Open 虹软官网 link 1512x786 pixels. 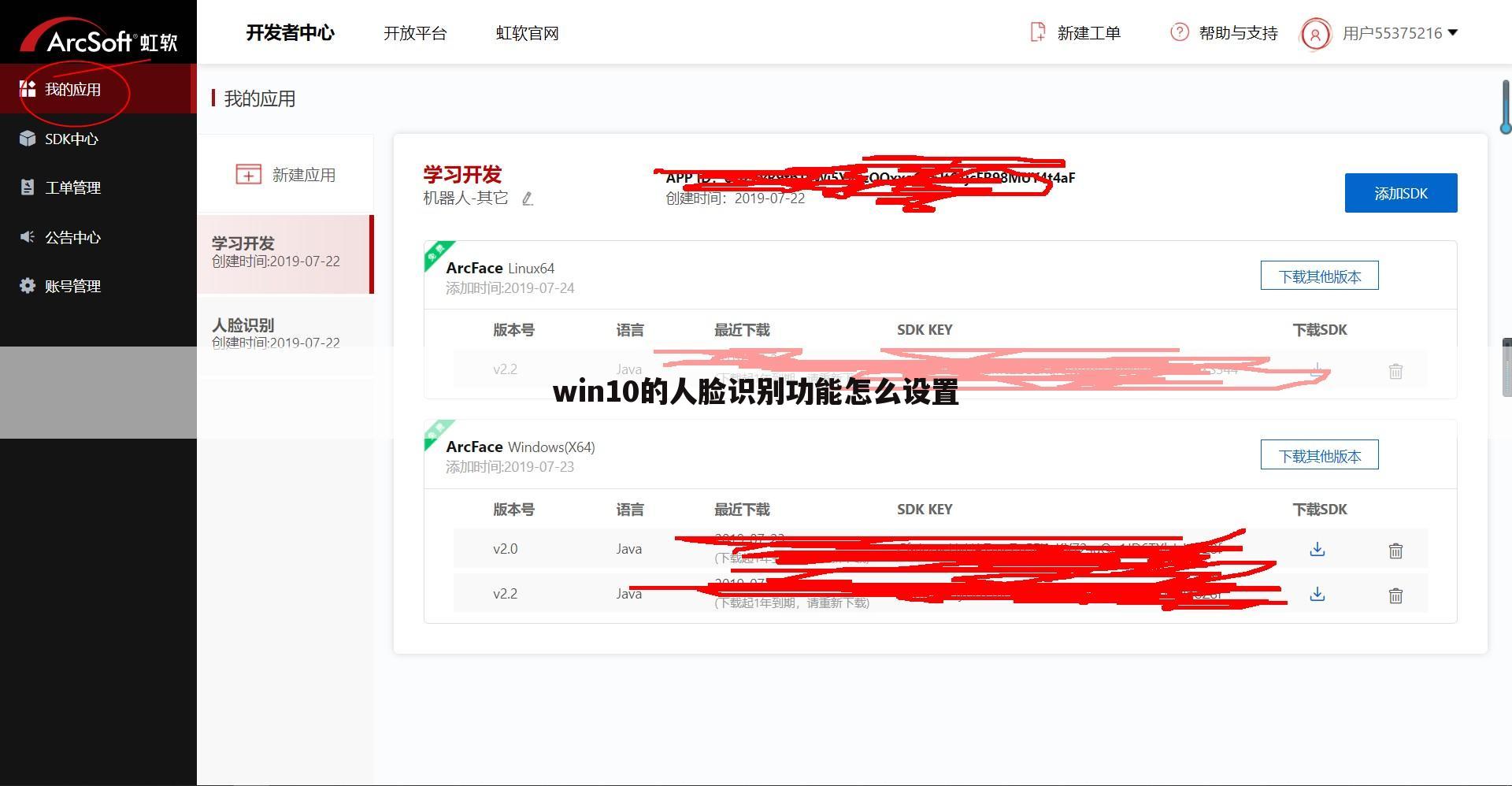click(528, 33)
